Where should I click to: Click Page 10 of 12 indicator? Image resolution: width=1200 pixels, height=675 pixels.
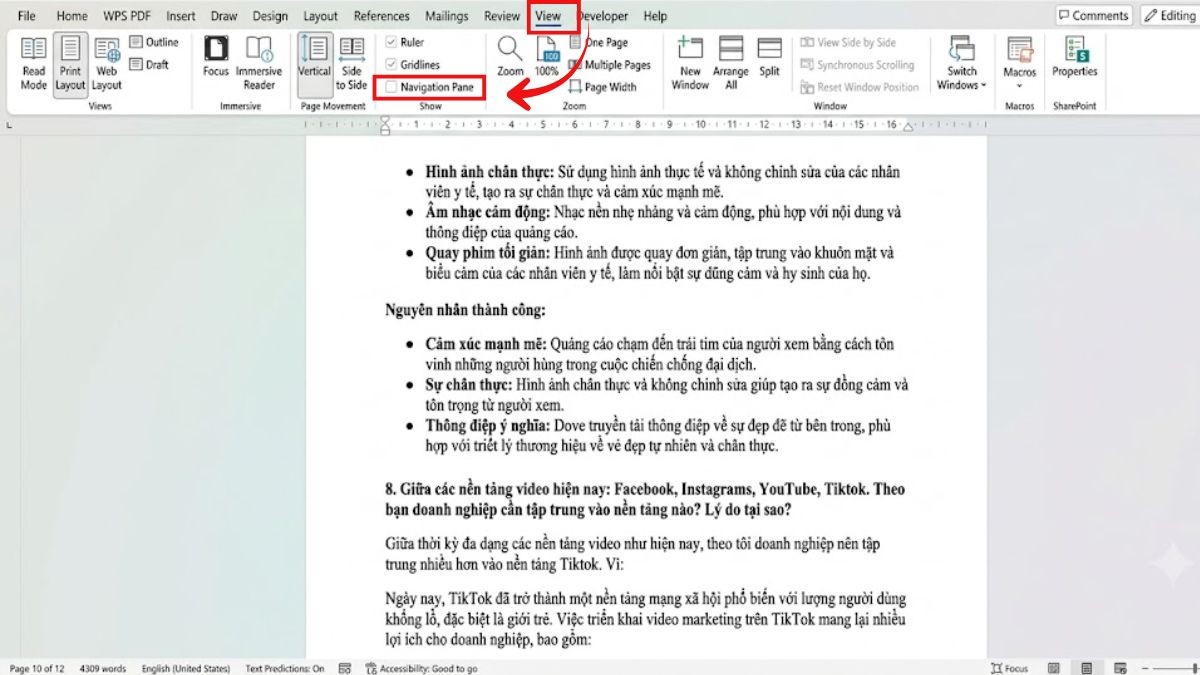tap(37, 668)
